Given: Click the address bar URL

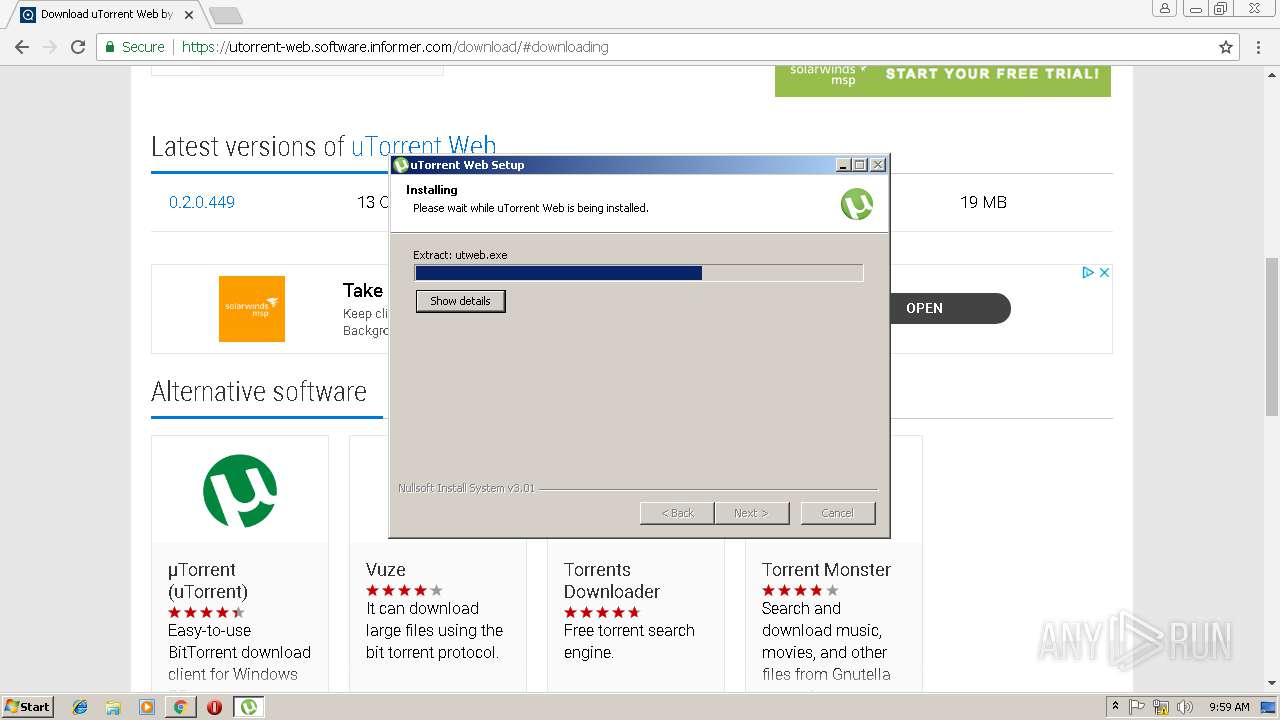Looking at the screenshot, I should [395, 47].
